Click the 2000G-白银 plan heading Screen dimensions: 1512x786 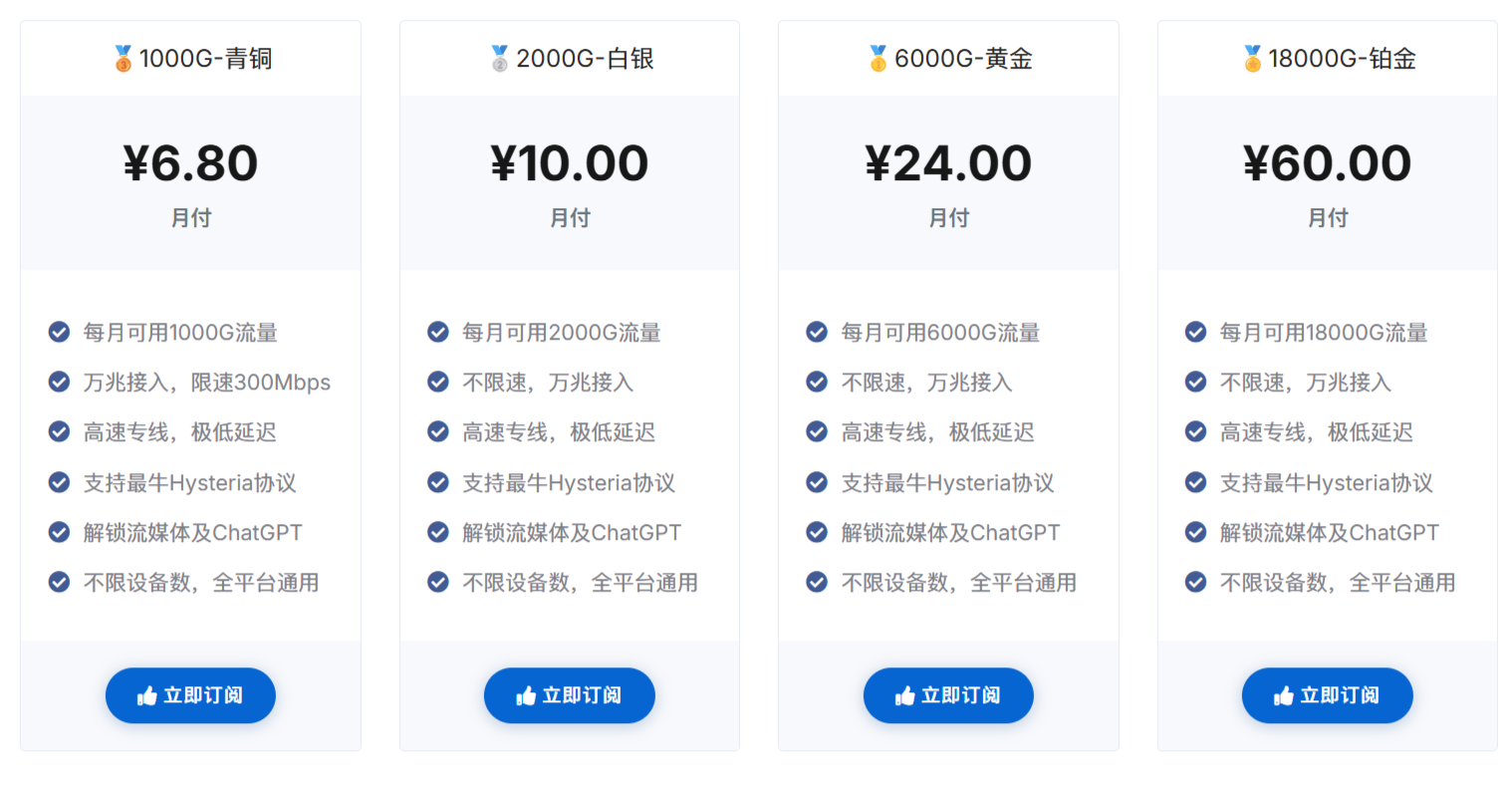(x=585, y=59)
